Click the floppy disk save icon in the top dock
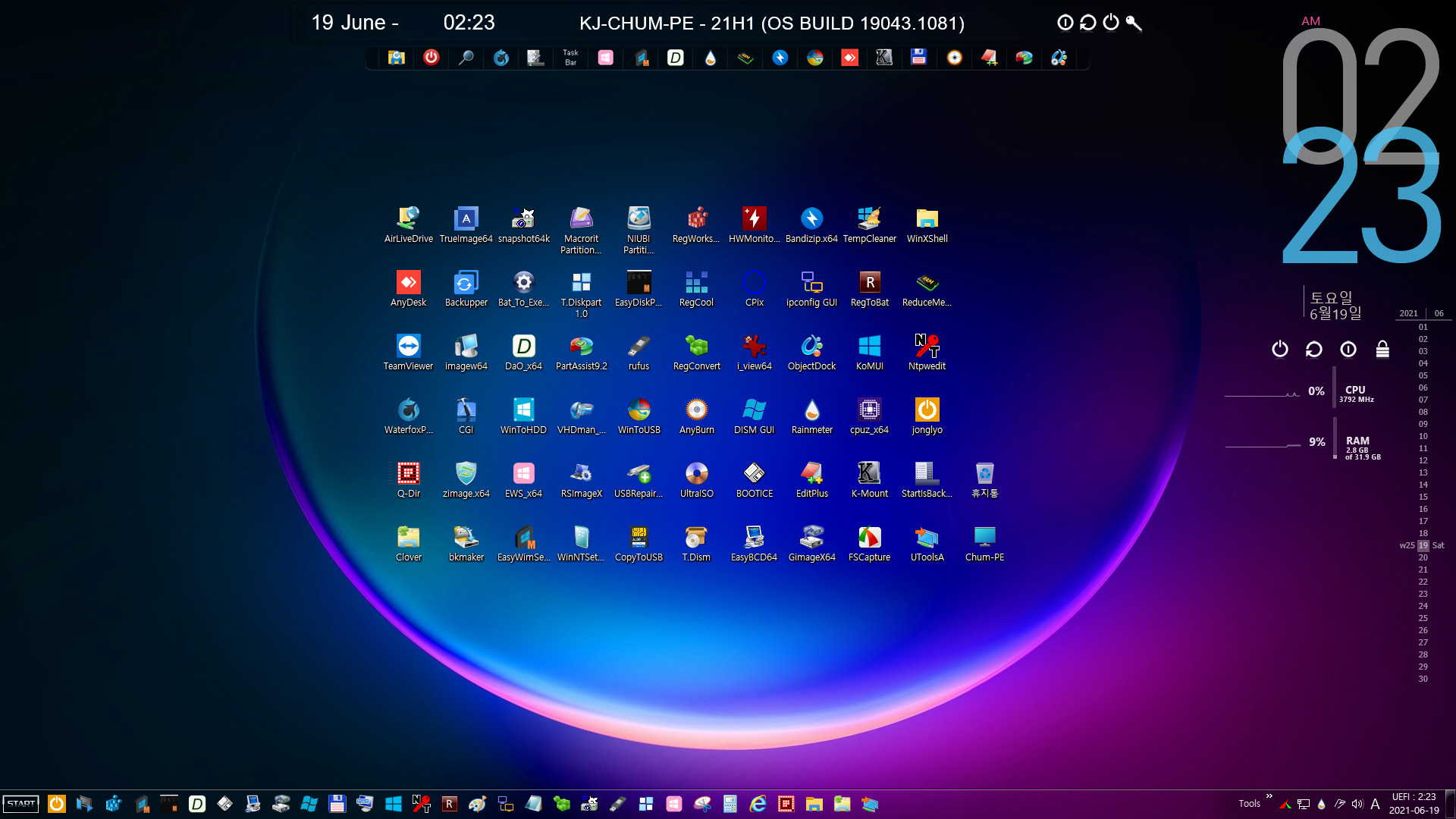The height and width of the screenshot is (819, 1456). pyautogui.click(x=919, y=58)
